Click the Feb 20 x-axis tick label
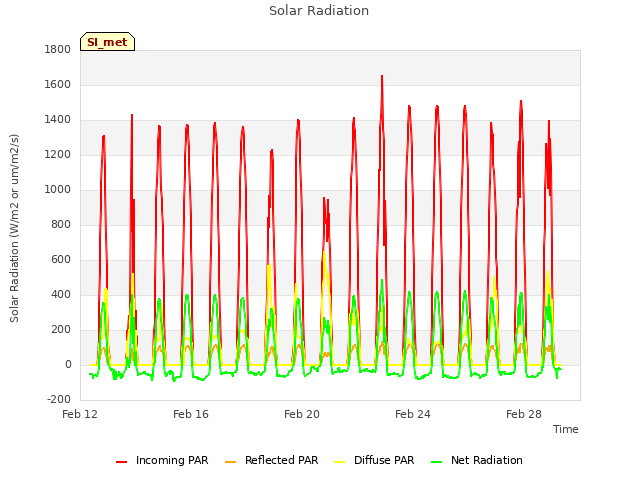Screen dimensions: 640x480 [x=302, y=414]
